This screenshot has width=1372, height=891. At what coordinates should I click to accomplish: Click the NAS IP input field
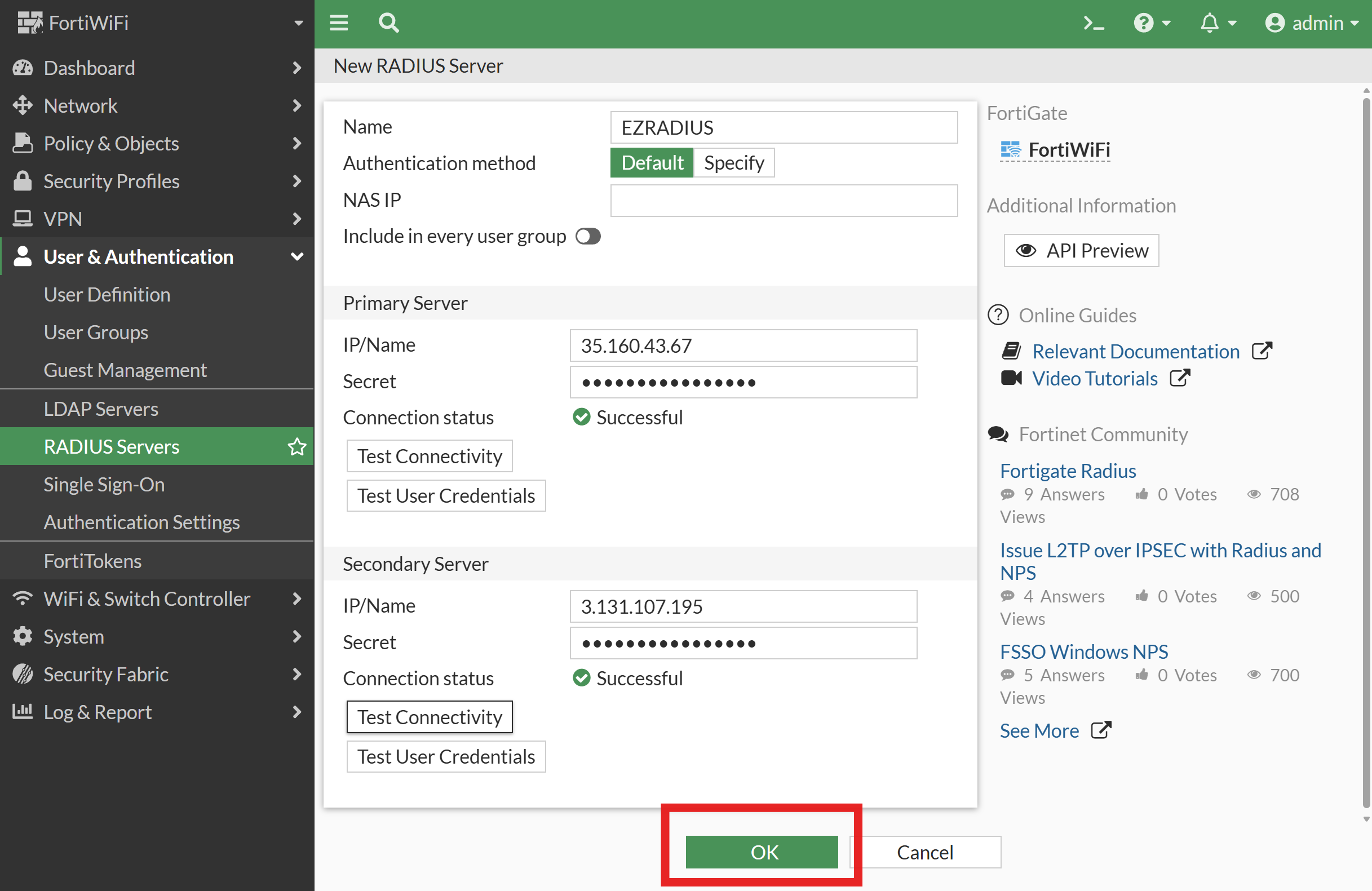click(x=784, y=201)
